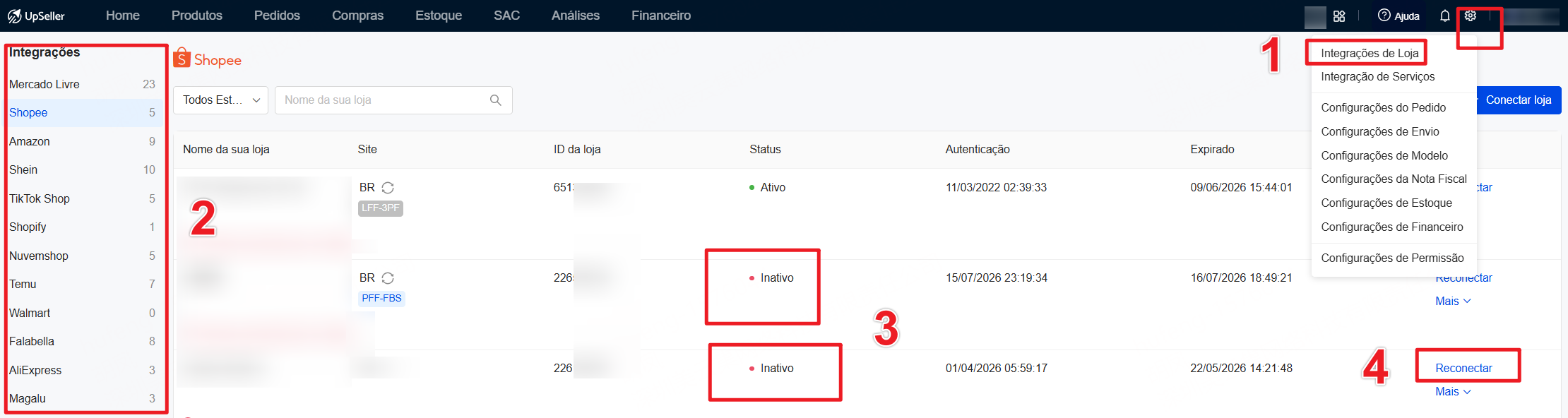The width and height of the screenshot is (1568, 418).
Task: Open the settings gear icon
Action: (1471, 16)
